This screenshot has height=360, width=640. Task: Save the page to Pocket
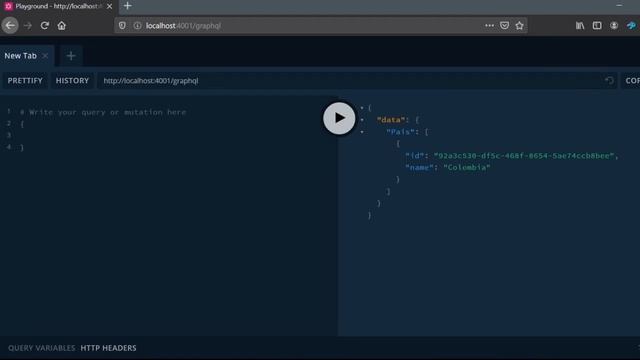[504, 25]
